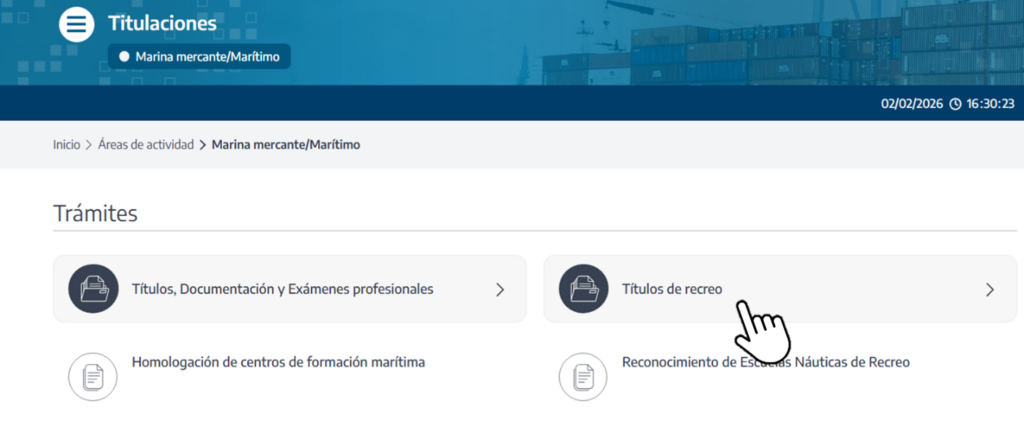Image resolution: width=1024 pixels, height=446 pixels.
Task: Select Marina mercante/Marítimo in breadcrumb trail
Action: 286,145
